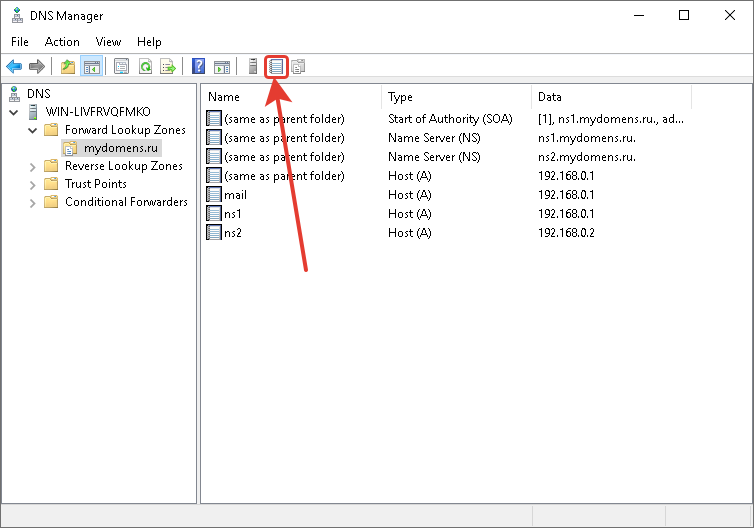Collapse the WIN-LIVFRVQFMKO server node
754x528 pixels.
14,113
